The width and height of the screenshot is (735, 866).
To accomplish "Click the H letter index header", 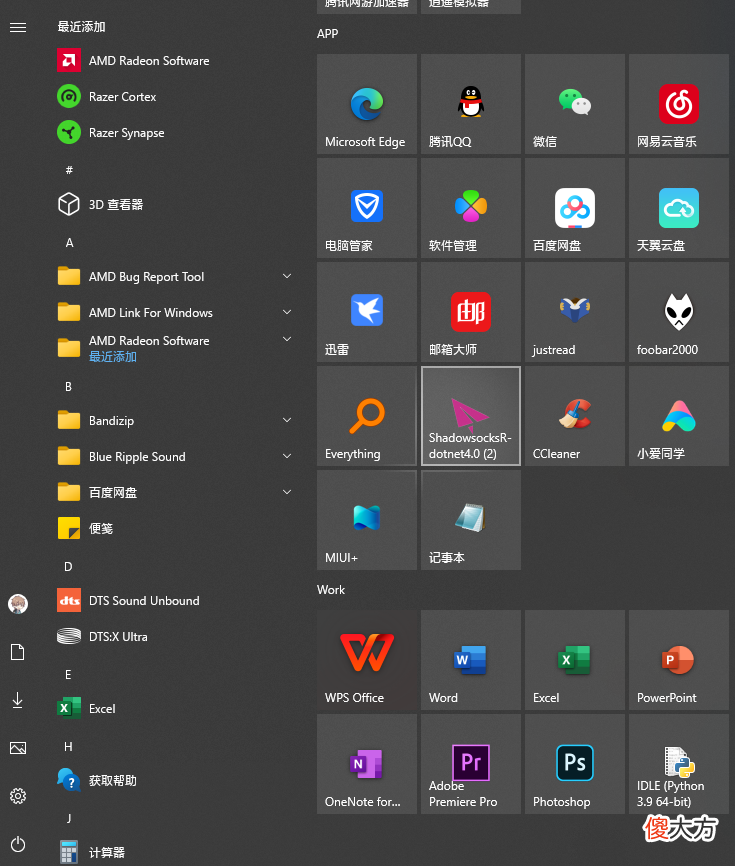I will [68, 747].
